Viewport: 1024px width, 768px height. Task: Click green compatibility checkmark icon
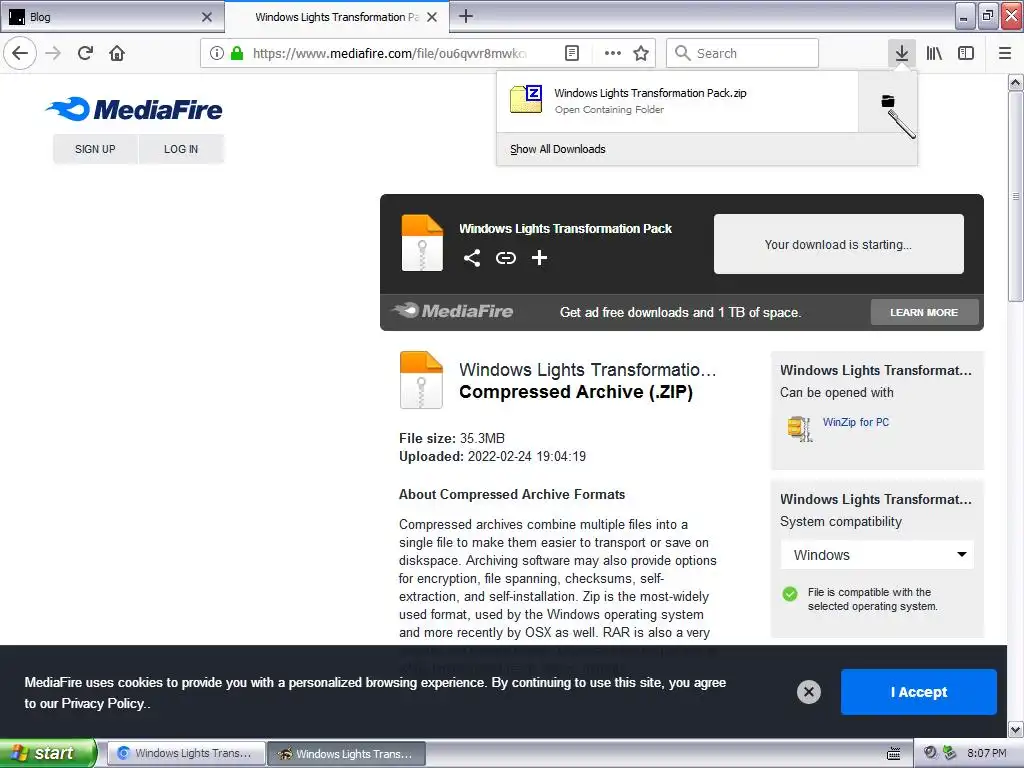(x=790, y=594)
